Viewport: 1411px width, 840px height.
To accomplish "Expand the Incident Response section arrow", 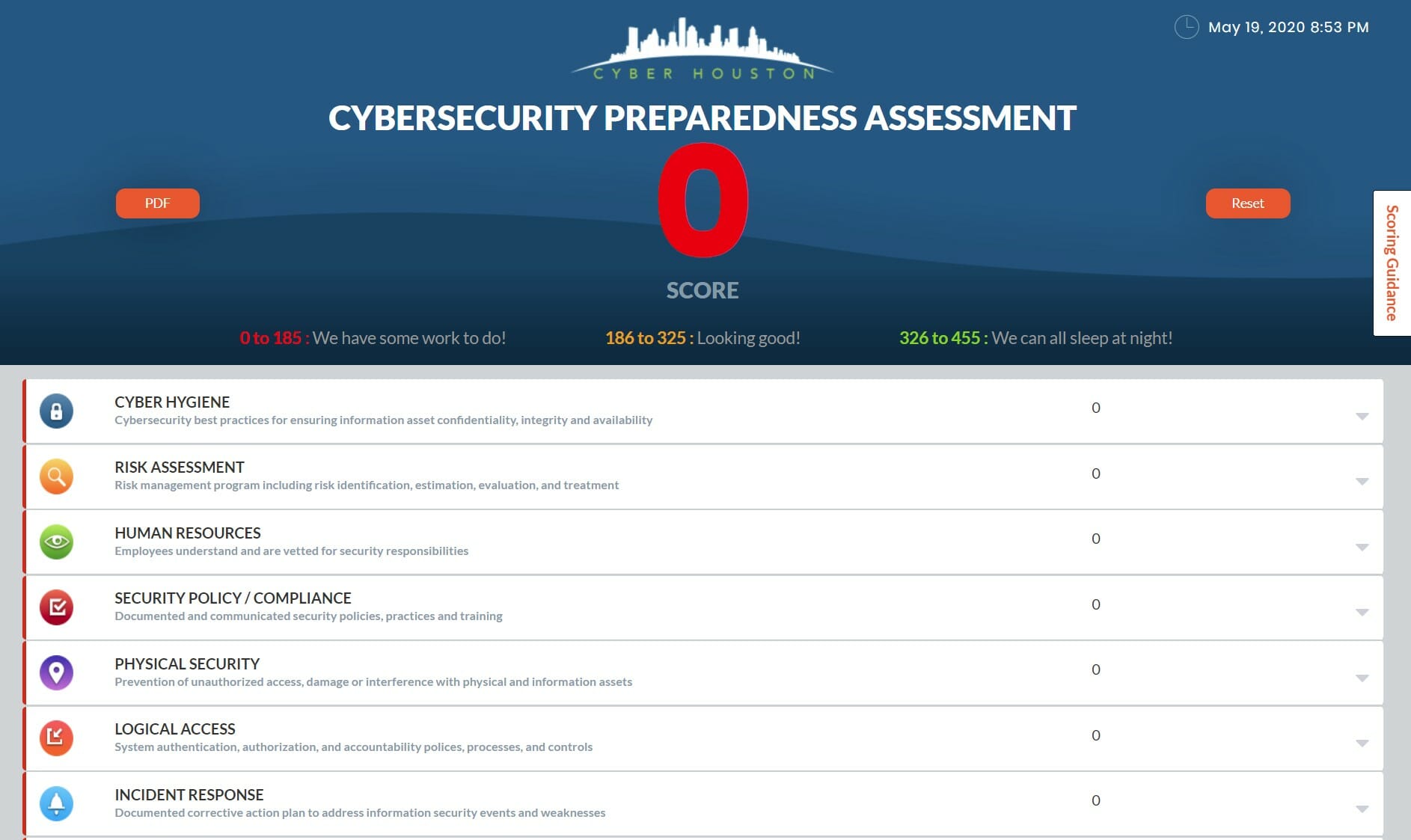I will point(1362,809).
